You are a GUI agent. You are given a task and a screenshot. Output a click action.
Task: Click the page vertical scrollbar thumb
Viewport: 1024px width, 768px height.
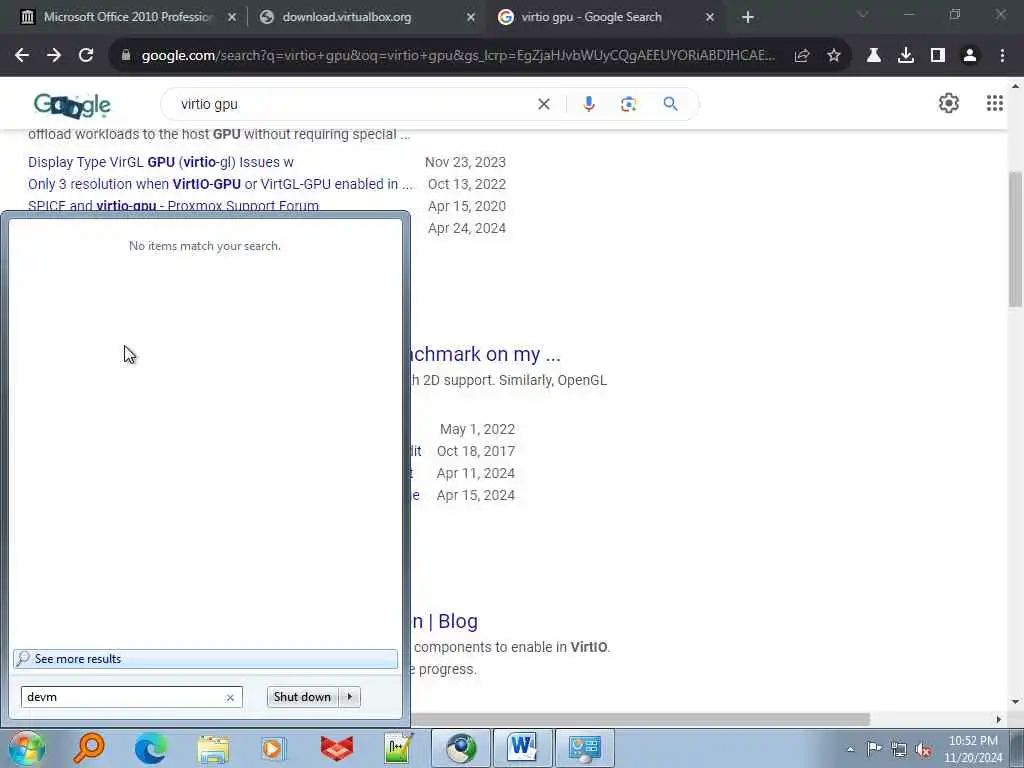point(1015,239)
